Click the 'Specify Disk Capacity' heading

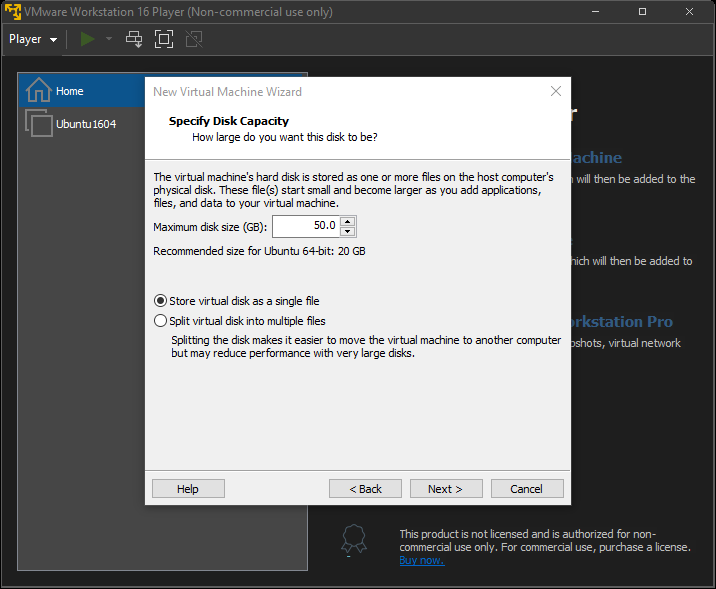click(229, 121)
